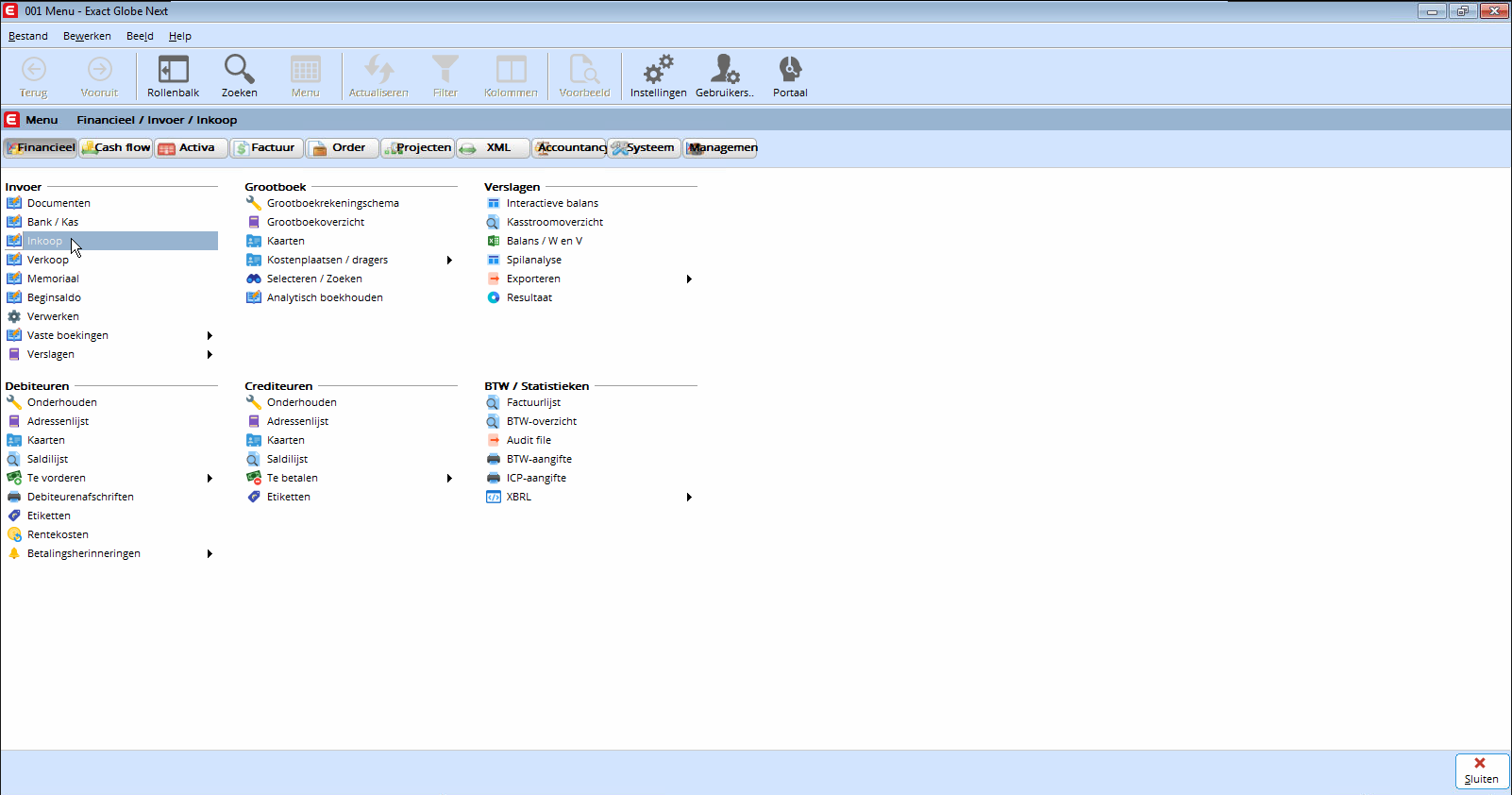Open Instellingen gears icon

(658, 76)
